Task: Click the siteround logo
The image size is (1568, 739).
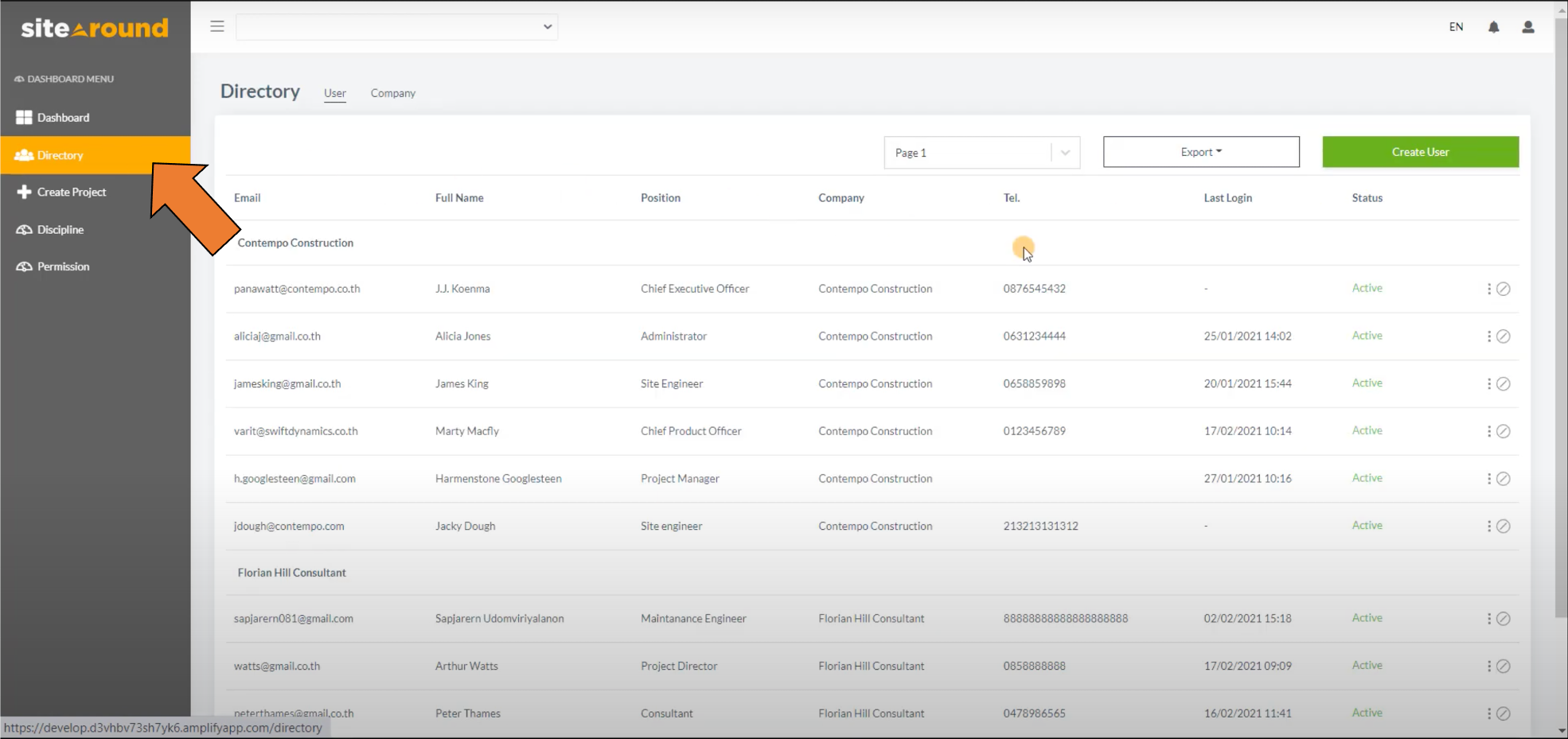Action: tap(95, 29)
